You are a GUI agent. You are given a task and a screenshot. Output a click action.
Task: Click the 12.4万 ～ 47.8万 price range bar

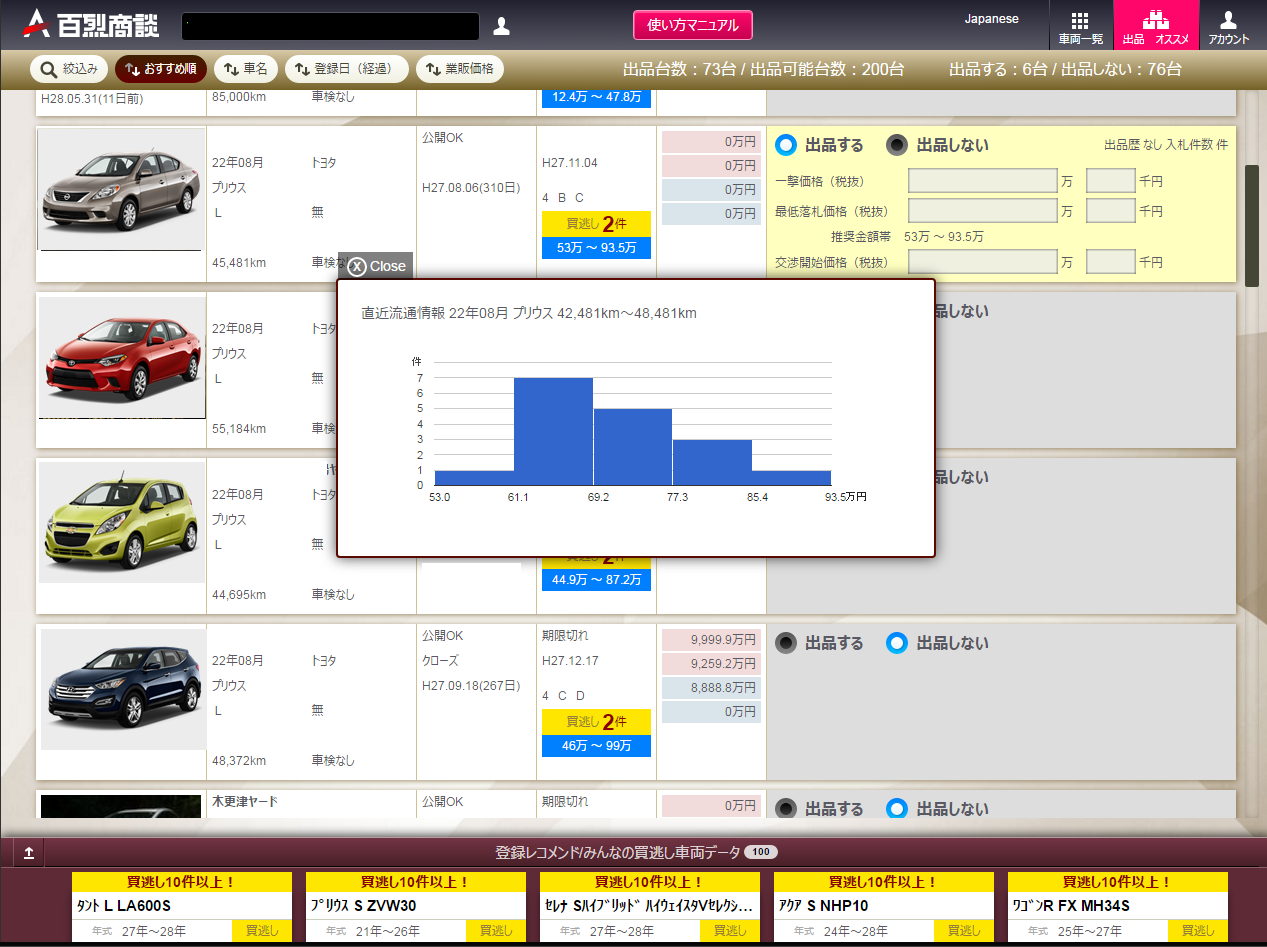(x=596, y=97)
